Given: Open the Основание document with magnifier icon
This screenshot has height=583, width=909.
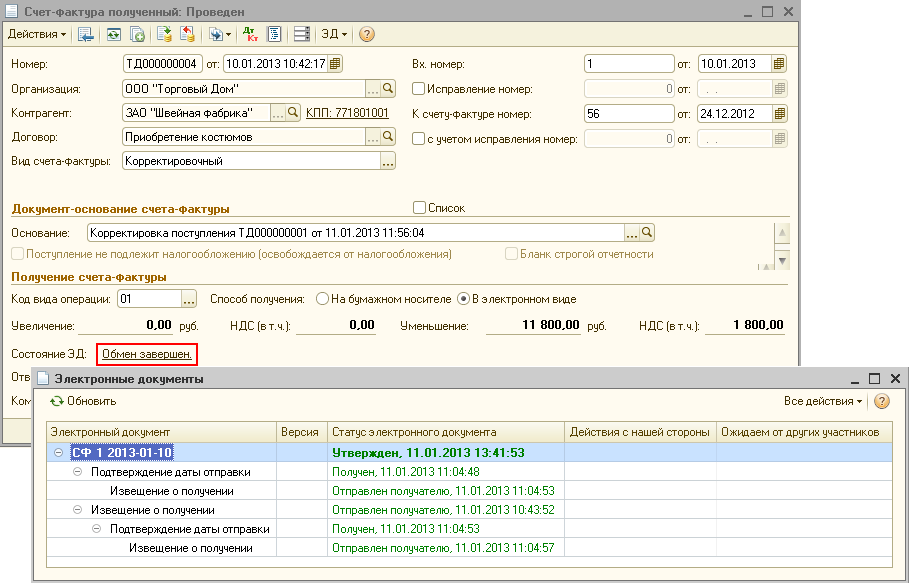Looking at the screenshot, I should [x=647, y=233].
